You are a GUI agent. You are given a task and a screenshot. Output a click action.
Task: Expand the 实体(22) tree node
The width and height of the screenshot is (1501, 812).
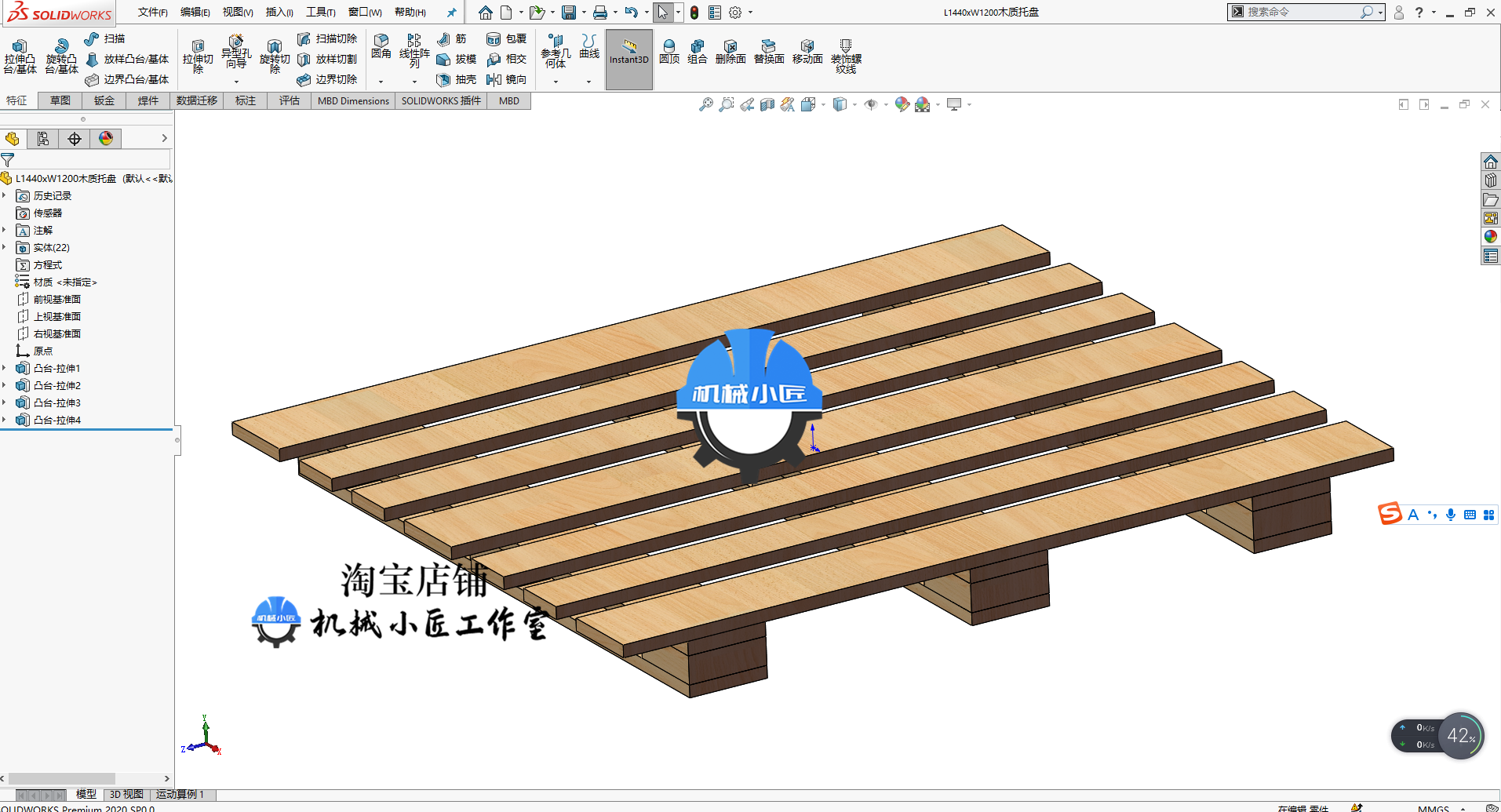coord(5,247)
